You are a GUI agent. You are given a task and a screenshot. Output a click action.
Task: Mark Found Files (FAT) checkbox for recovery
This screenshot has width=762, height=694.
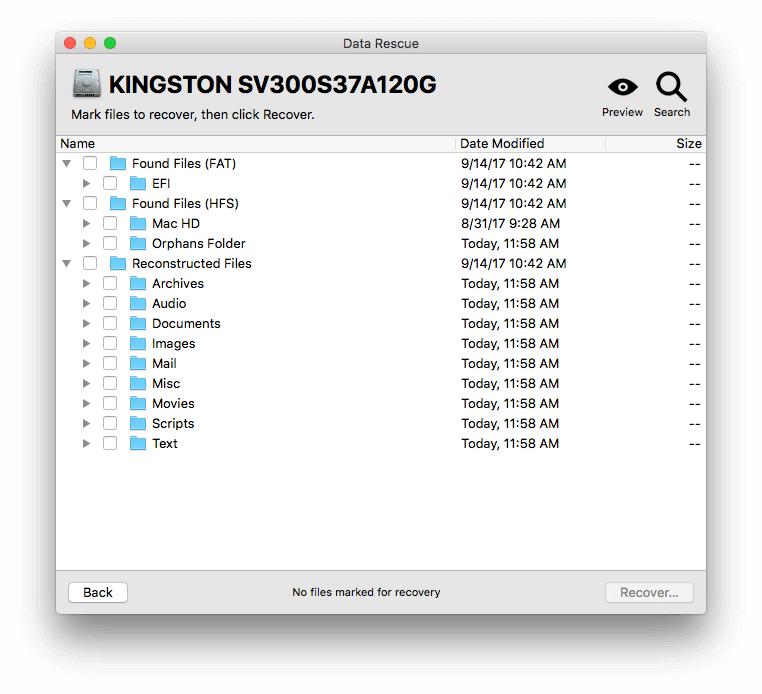click(90, 163)
